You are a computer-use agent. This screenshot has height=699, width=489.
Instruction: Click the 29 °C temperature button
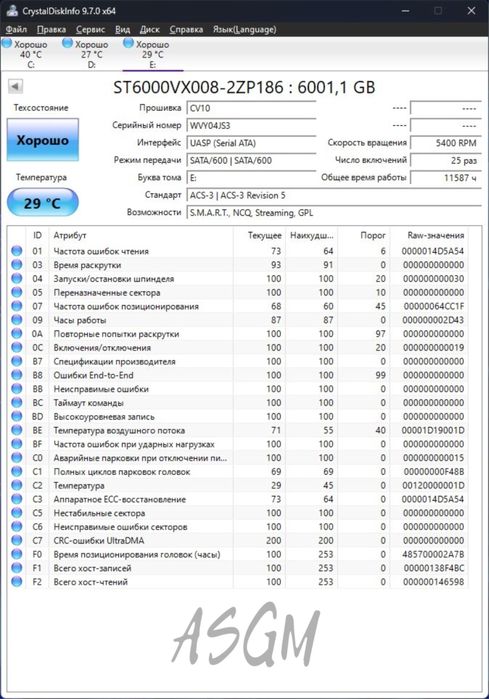tap(43, 203)
